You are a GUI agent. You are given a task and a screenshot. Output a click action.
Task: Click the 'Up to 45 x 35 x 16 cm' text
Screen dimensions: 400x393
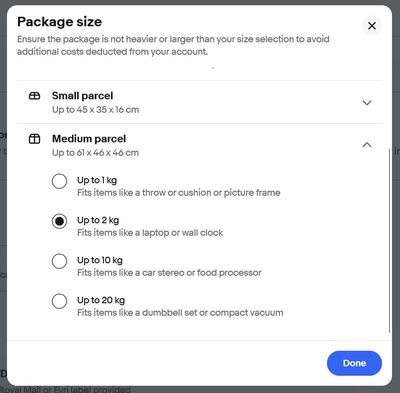(95, 110)
